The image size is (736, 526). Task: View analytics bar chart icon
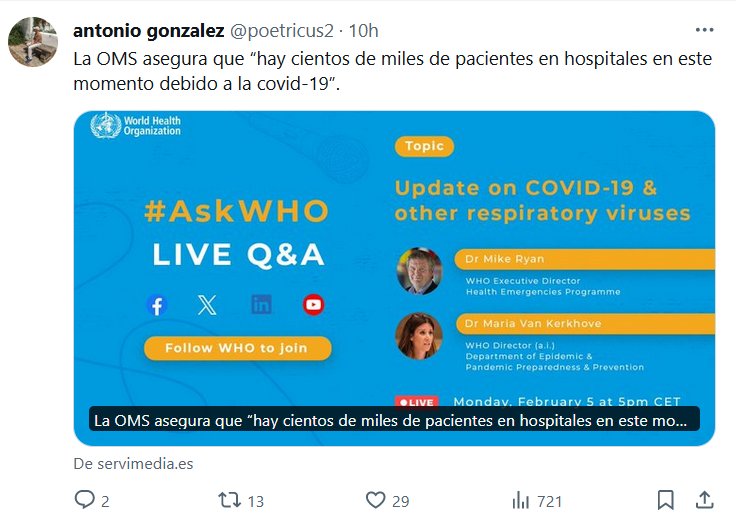point(521,500)
